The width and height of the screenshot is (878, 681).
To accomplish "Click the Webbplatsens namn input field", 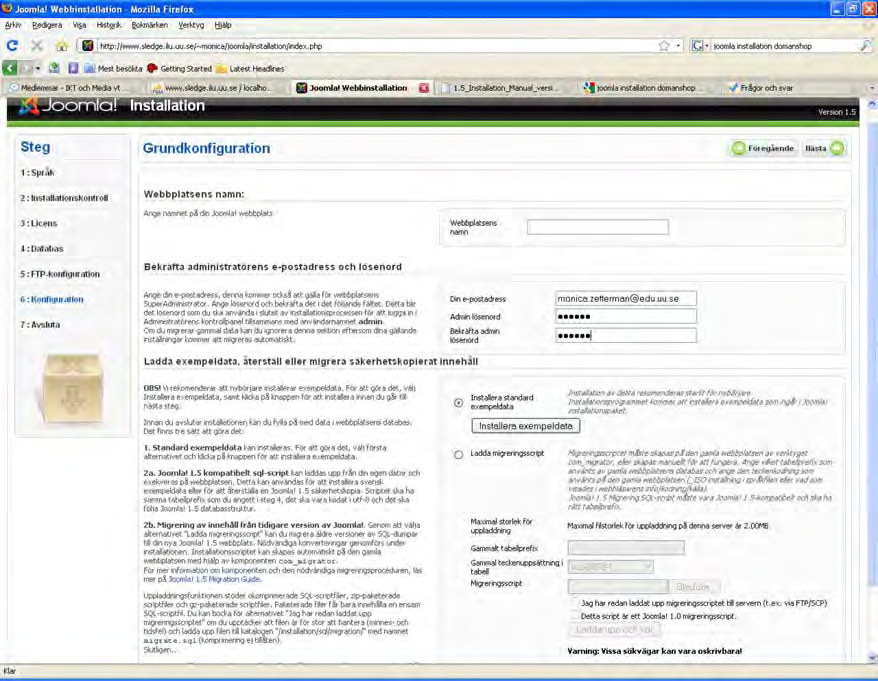I will pos(597,227).
